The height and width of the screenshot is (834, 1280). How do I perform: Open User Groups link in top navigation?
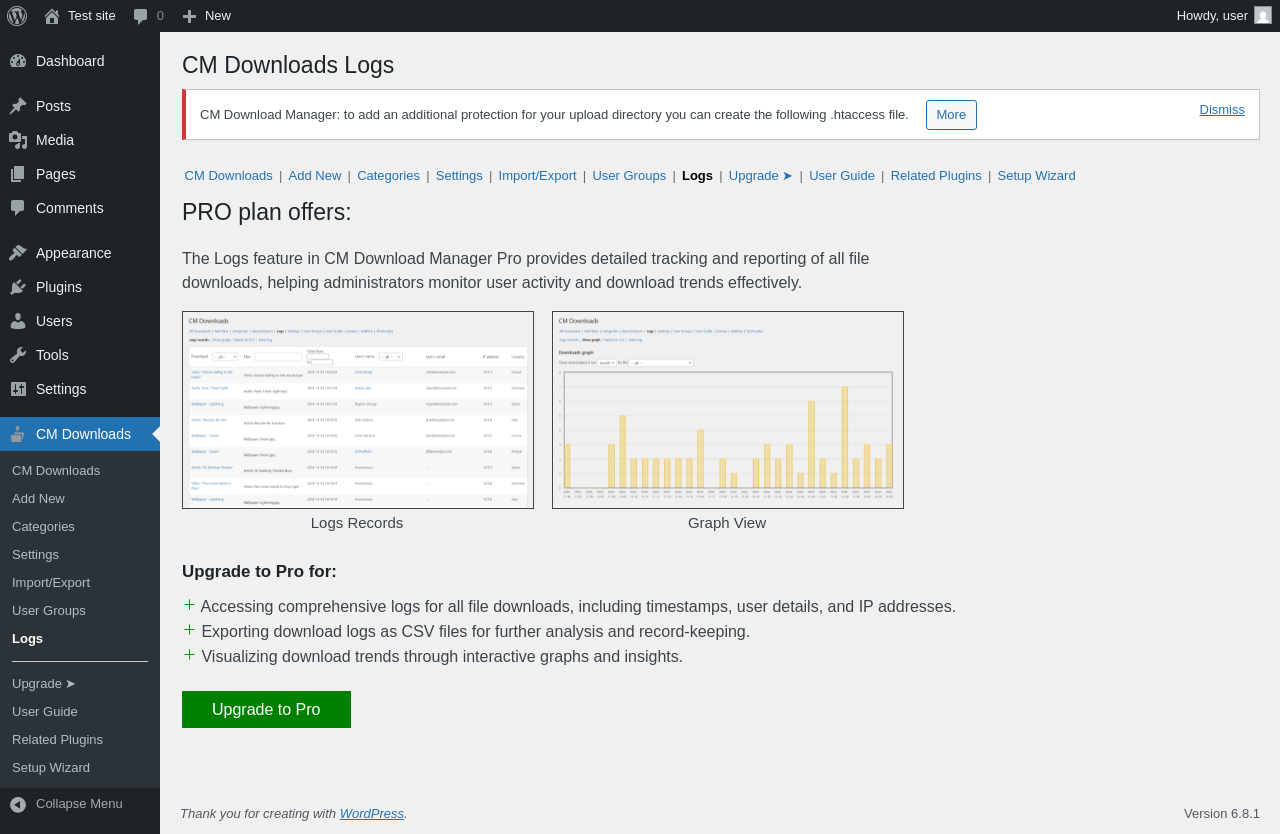[629, 175]
